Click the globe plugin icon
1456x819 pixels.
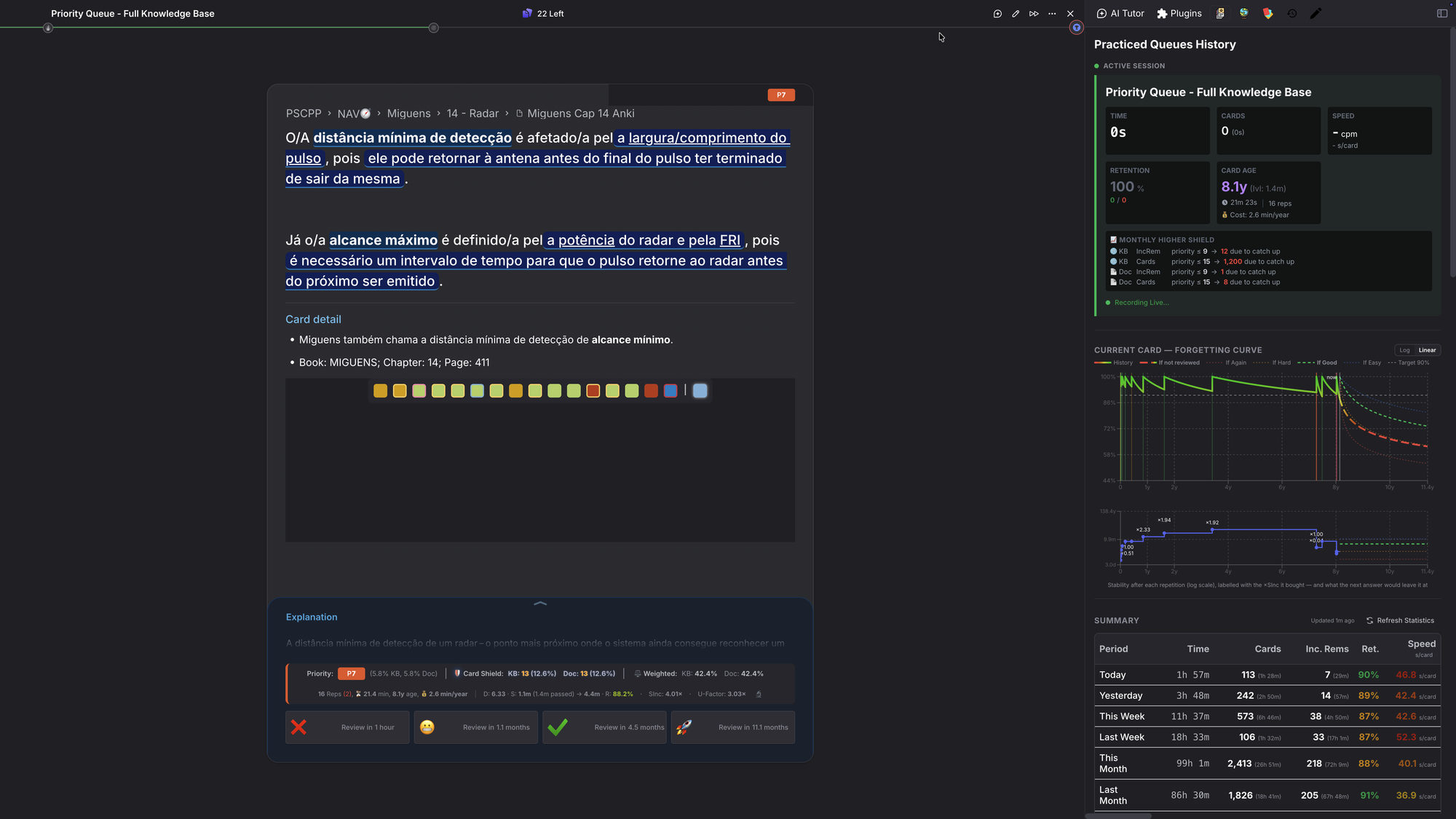tap(1244, 13)
